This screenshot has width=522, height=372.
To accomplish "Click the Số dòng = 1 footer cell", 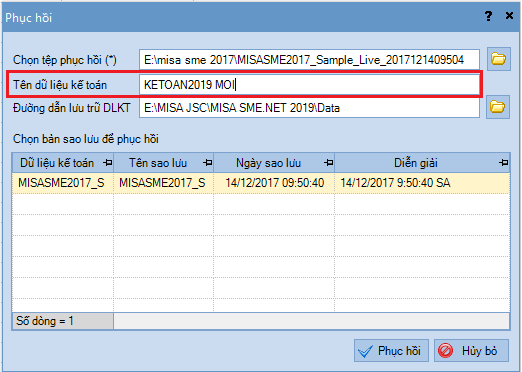I will 63,321.
